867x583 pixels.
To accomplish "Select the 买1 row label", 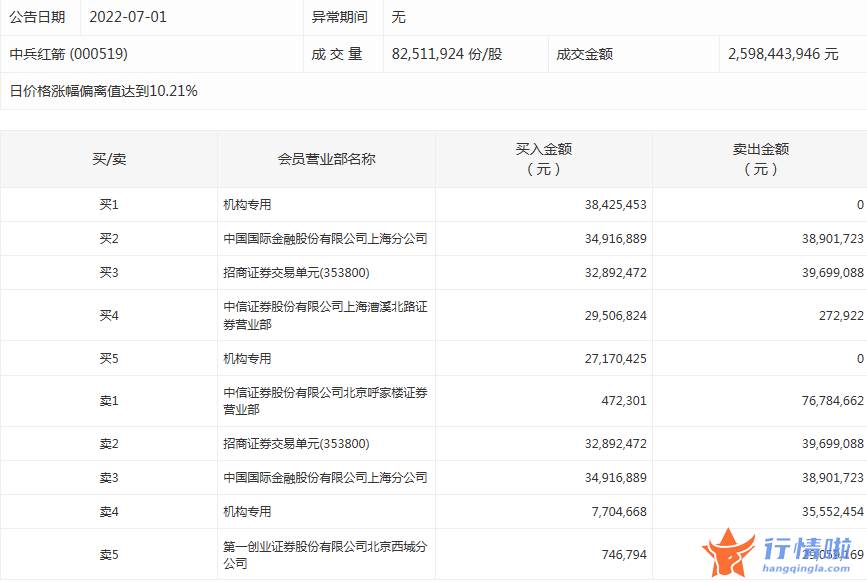I will coord(109,205).
